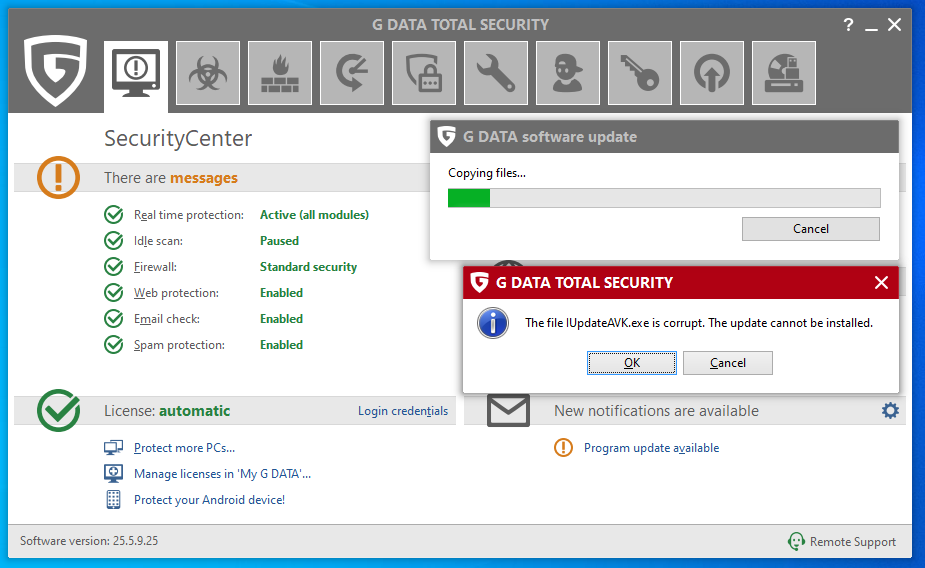Click the Idle scan label
925x568 pixels.
[158, 241]
